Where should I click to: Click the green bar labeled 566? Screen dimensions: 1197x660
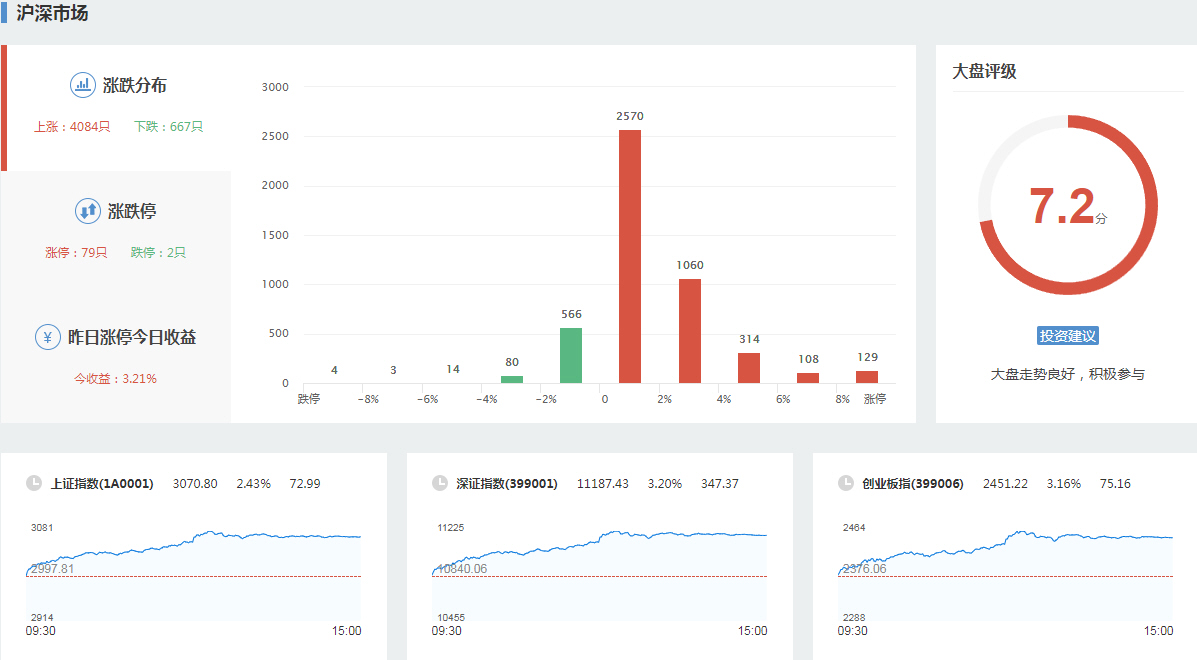tap(570, 355)
